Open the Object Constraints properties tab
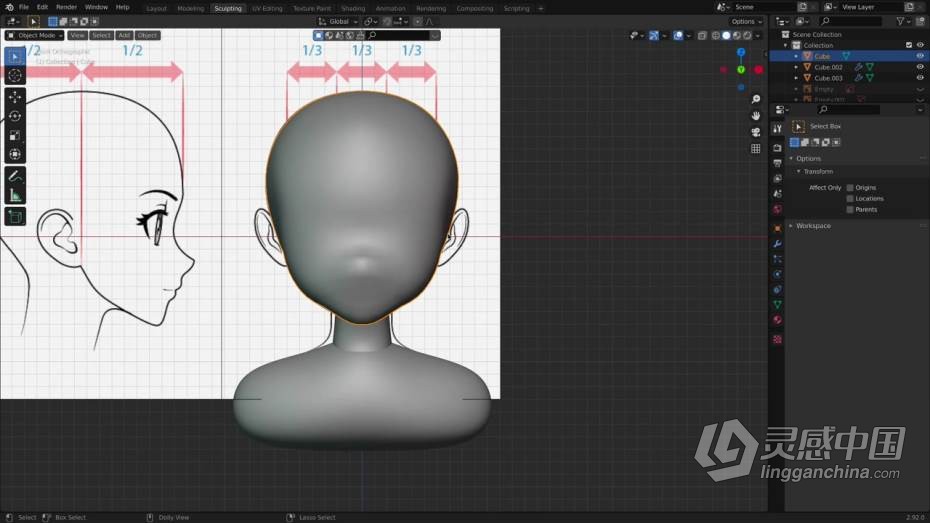This screenshot has height=523, width=930. click(x=777, y=290)
